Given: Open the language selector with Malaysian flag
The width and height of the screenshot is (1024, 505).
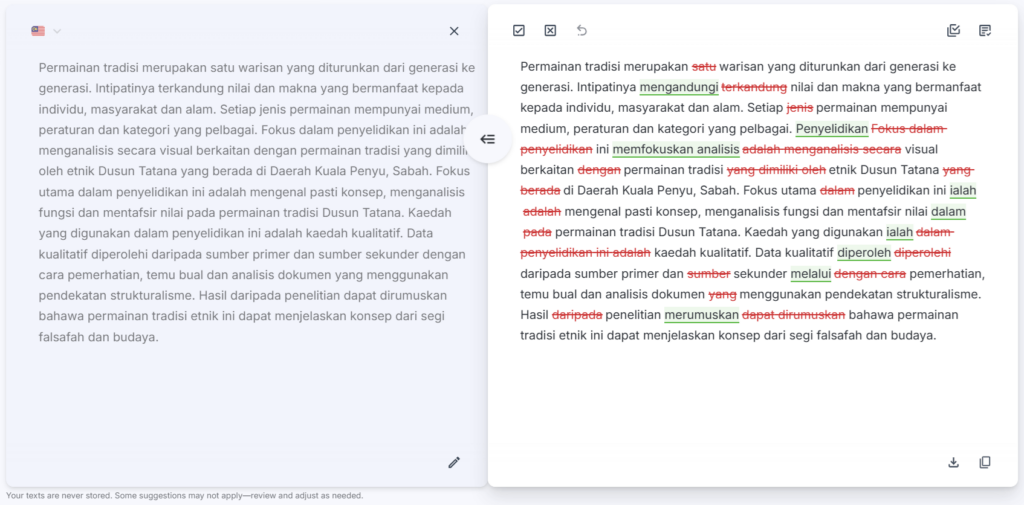Looking at the screenshot, I should pyautogui.click(x=38, y=31).
